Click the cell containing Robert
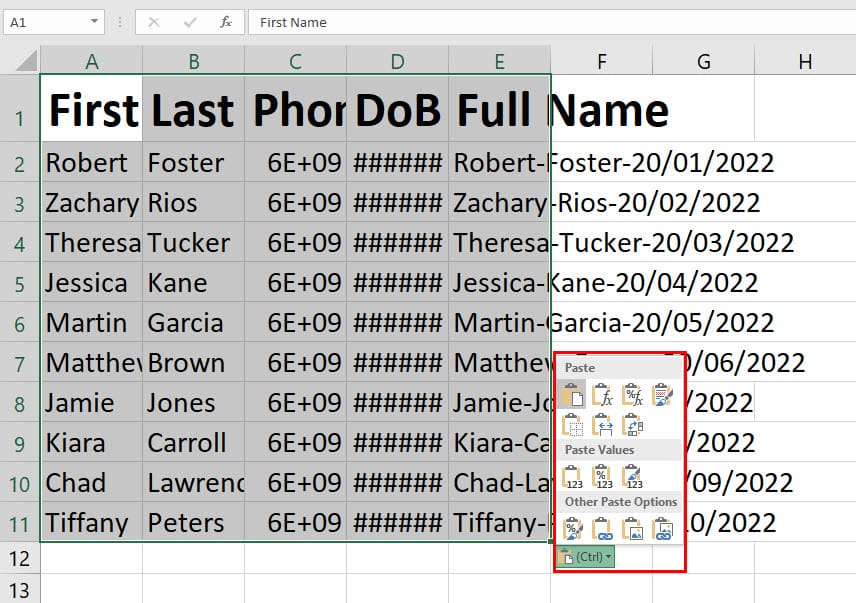 (91, 162)
